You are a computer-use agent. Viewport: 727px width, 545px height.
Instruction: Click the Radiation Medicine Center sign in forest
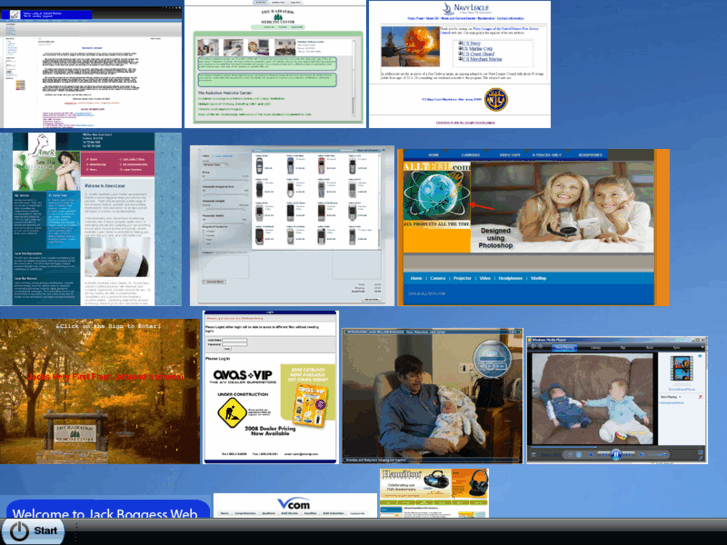pos(75,432)
